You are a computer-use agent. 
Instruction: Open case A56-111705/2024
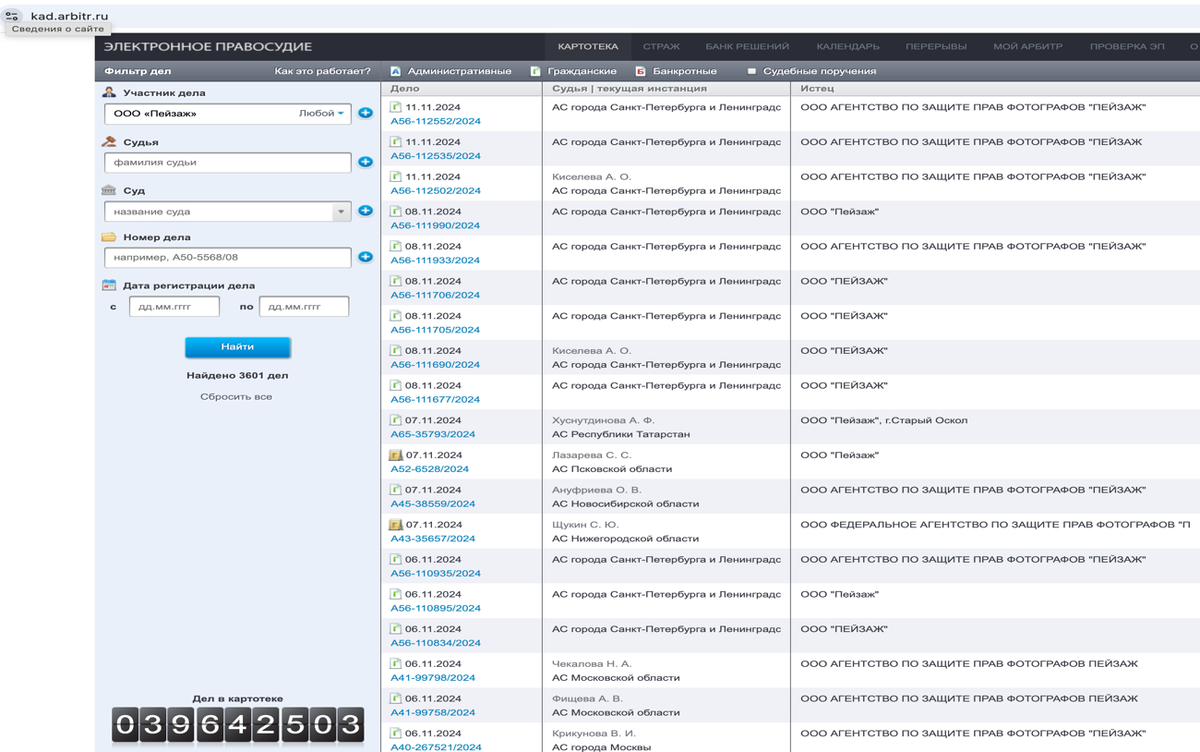tap(435, 330)
